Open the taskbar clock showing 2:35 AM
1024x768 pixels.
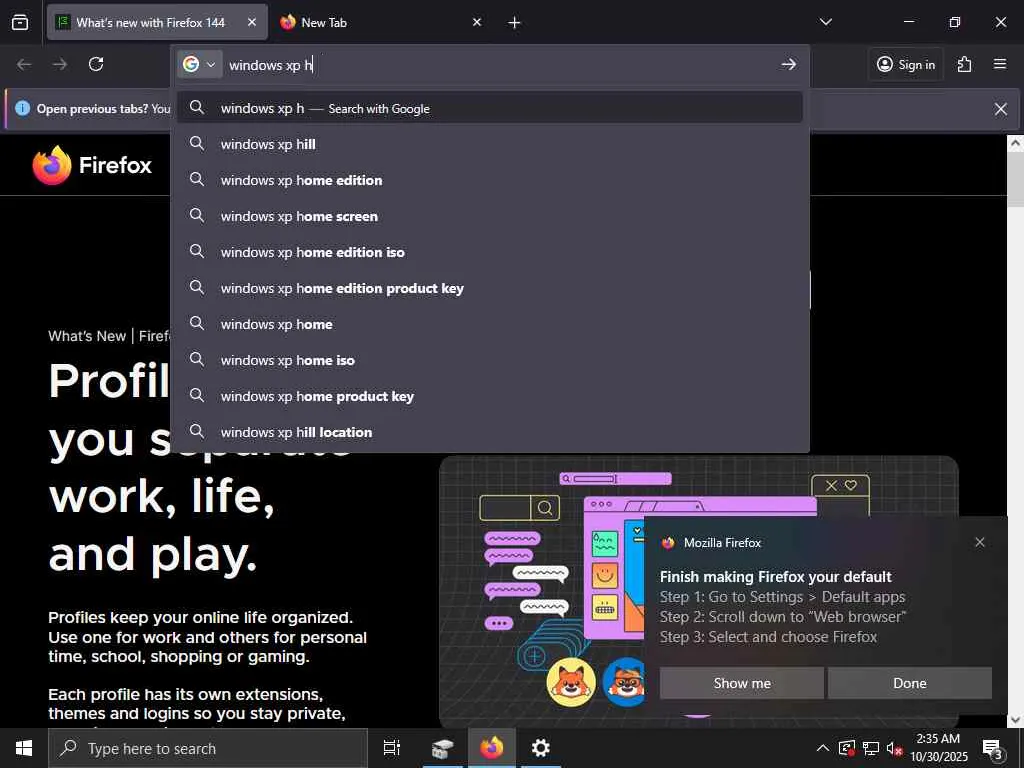pyautogui.click(x=938, y=748)
